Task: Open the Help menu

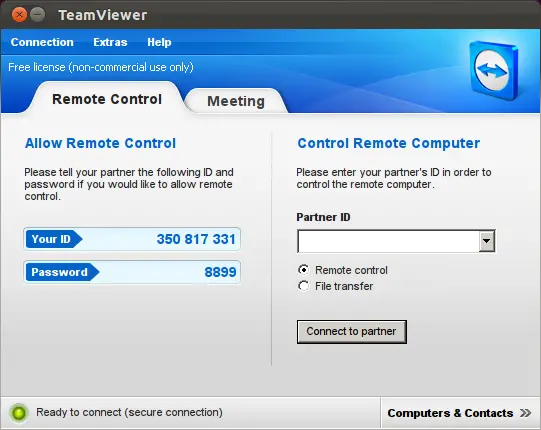Action: coord(159,42)
